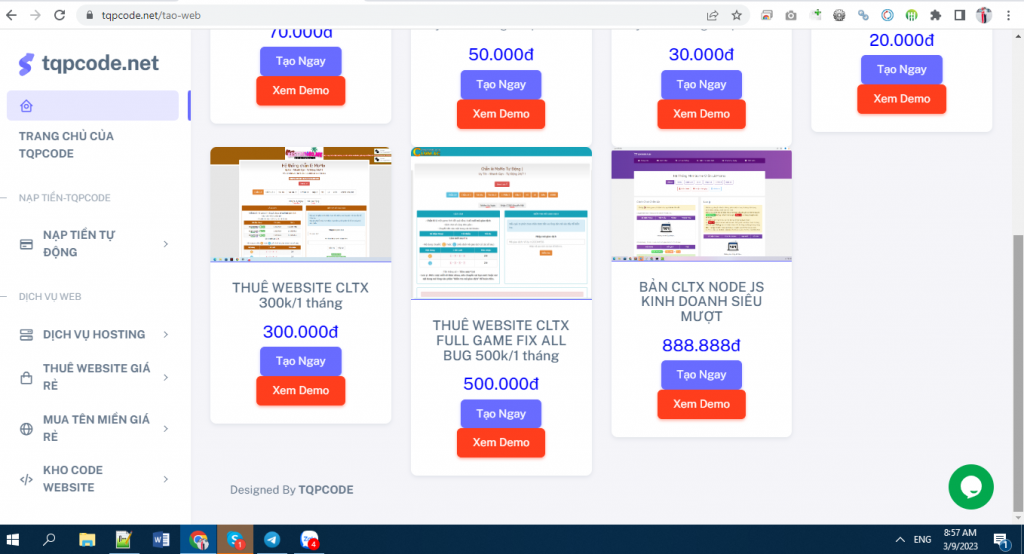
Task: Expand THUÊ WEBSITE GIÁ RẺ section
Action: point(94,377)
